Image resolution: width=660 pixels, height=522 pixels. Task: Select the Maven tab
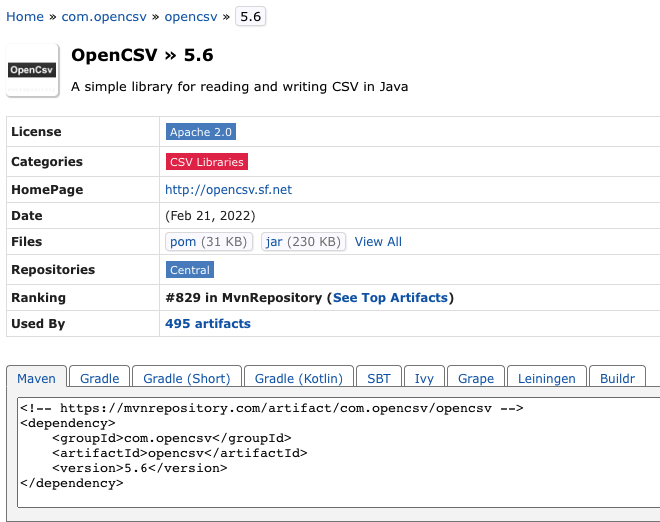pos(36,377)
